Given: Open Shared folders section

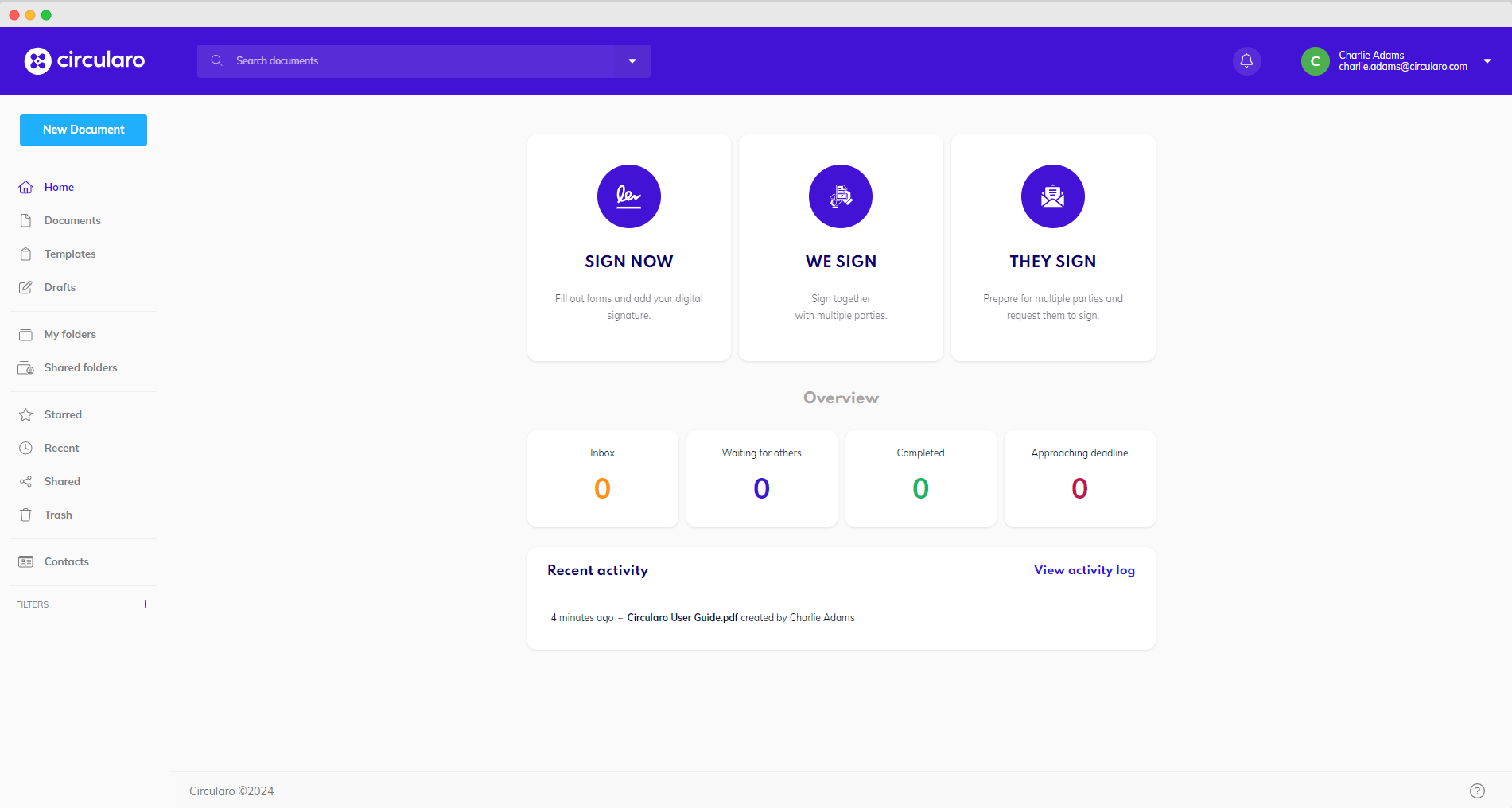Looking at the screenshot, I should pyautogui.click(x=80, y=367).
